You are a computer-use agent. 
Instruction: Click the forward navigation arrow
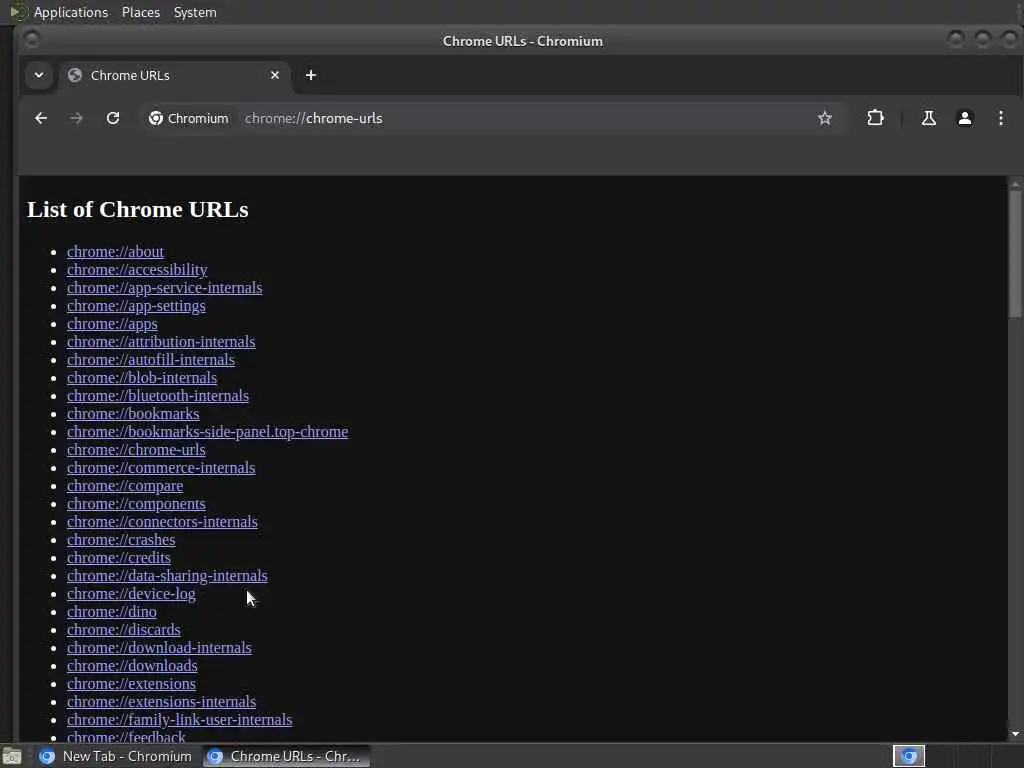point(76,118)
